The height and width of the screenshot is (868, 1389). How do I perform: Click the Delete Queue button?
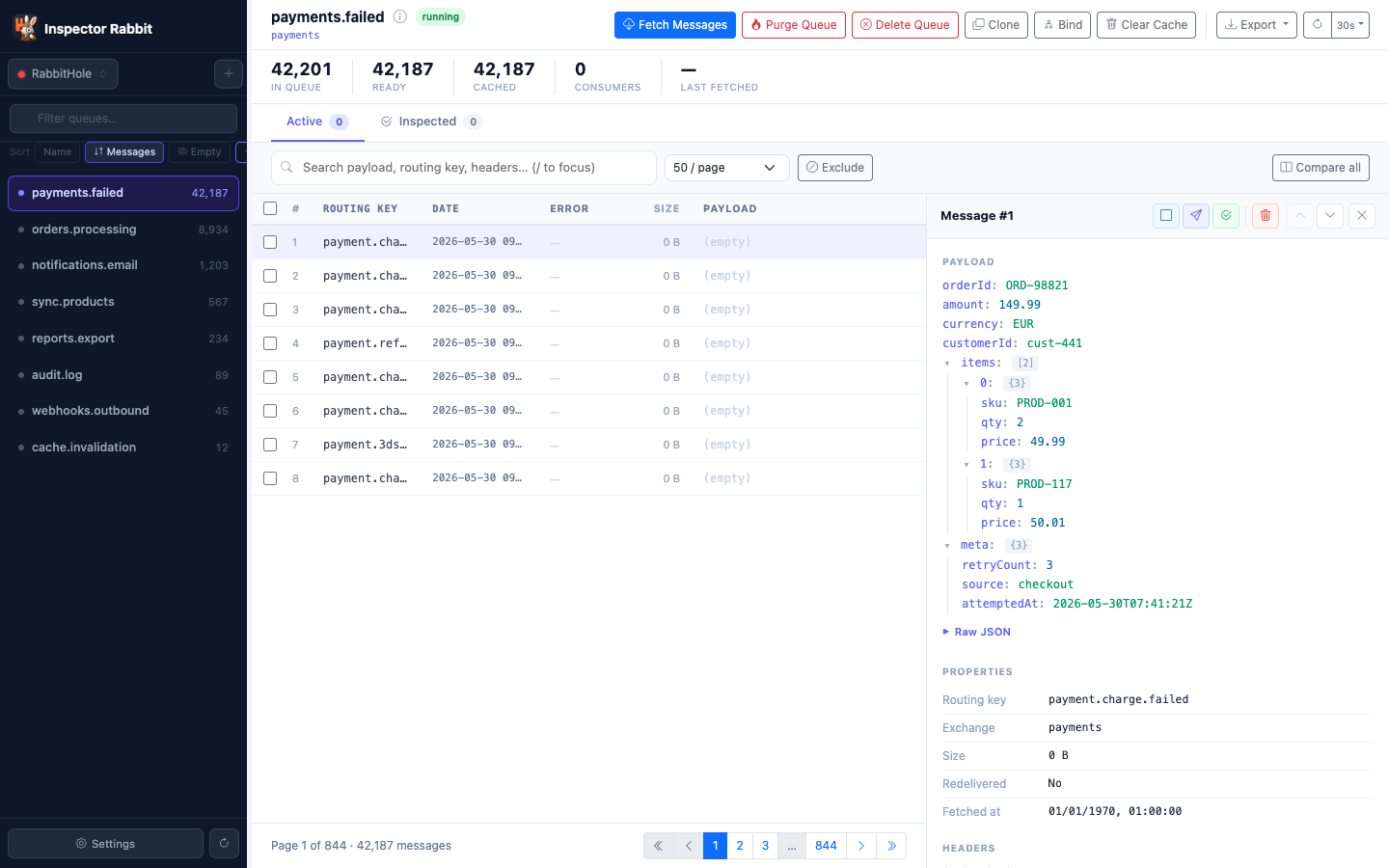click(x=905, y=25)
